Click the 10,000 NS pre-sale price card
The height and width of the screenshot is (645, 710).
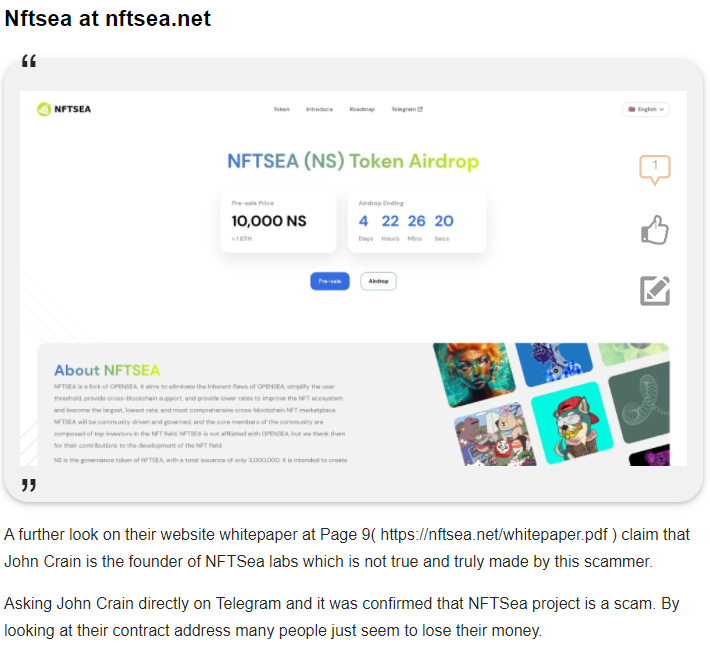[x=278, y=221]
